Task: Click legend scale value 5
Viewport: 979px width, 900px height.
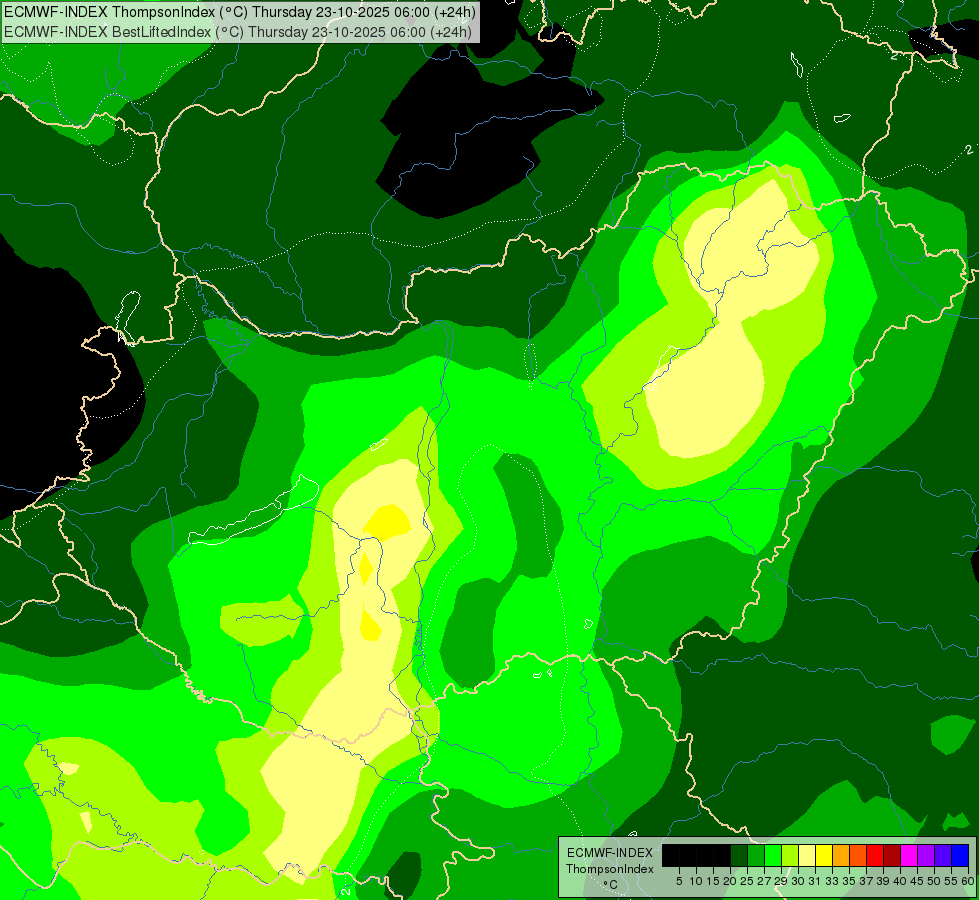Action: click(x=679, y=881)
